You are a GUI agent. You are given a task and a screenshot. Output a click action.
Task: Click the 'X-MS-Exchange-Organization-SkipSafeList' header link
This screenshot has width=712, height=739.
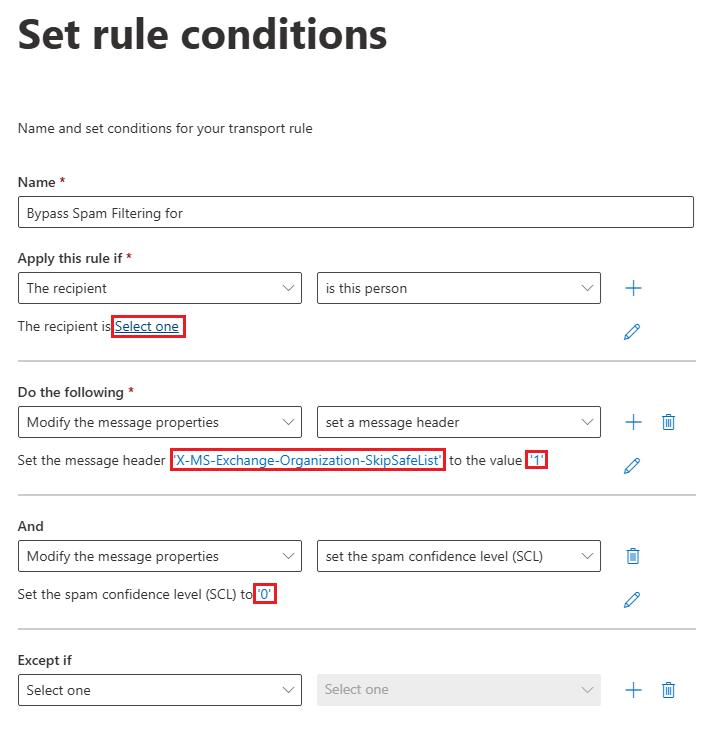pos(308,460)
